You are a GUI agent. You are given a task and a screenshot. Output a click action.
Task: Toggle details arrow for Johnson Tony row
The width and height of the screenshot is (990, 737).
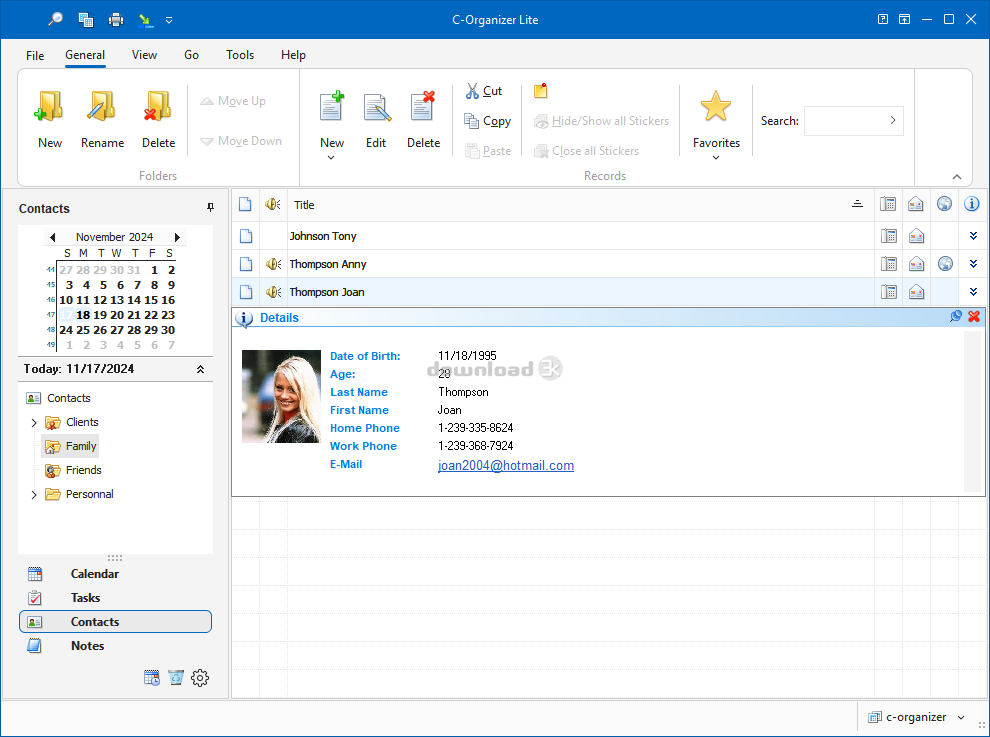tap(972, 237)
